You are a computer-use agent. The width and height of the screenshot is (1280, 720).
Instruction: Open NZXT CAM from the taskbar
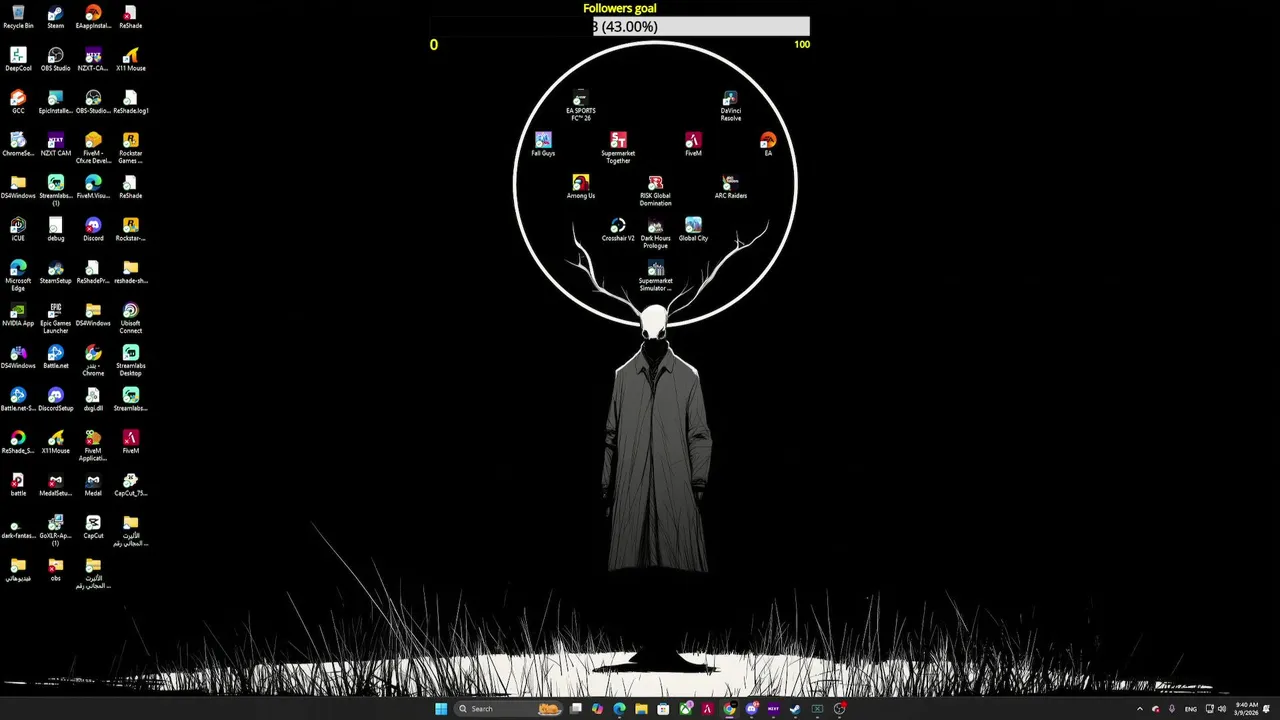point(773,709)
